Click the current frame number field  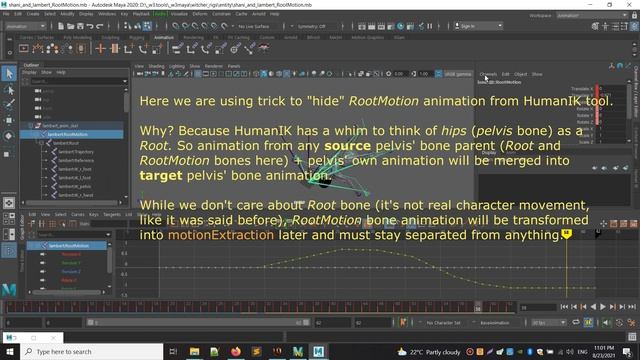point(538,307)
